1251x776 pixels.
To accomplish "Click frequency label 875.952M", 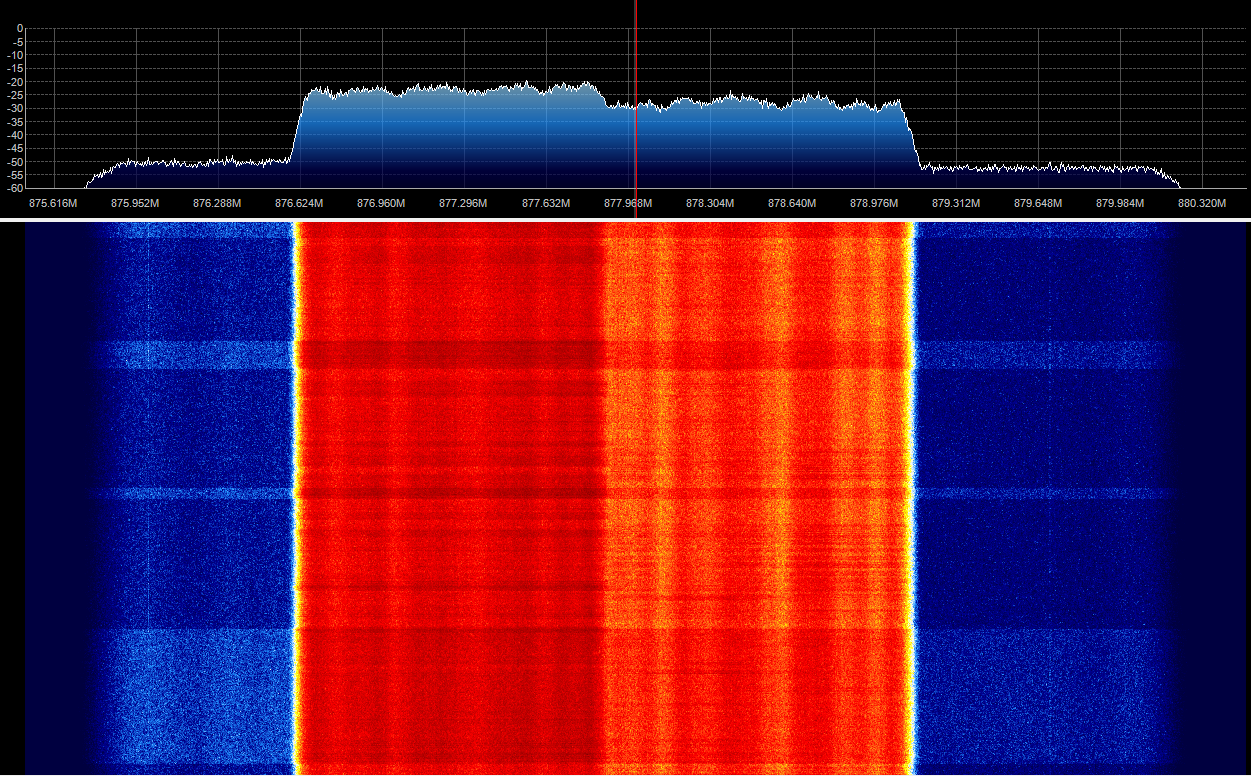I will click(135, 203).
